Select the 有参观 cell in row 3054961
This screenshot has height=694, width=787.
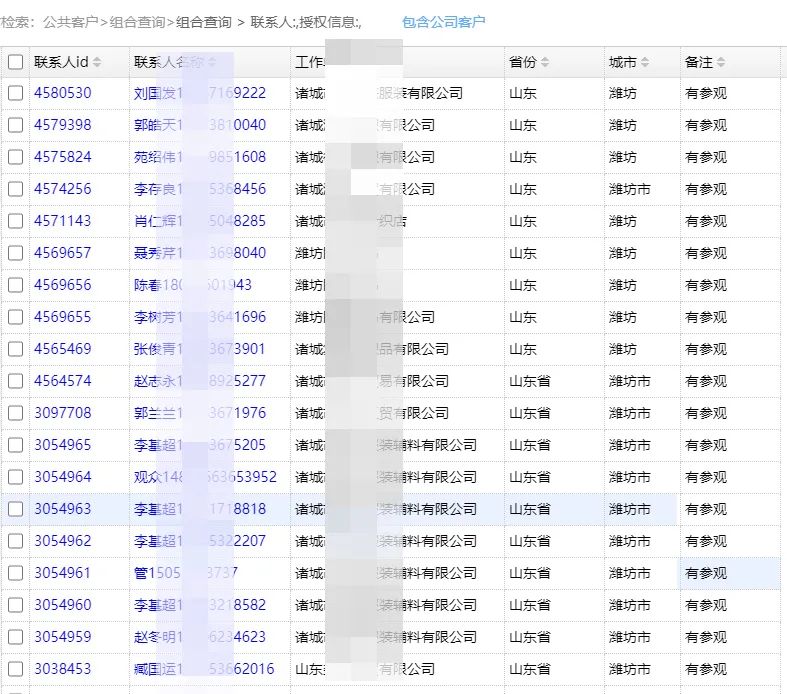705,573
